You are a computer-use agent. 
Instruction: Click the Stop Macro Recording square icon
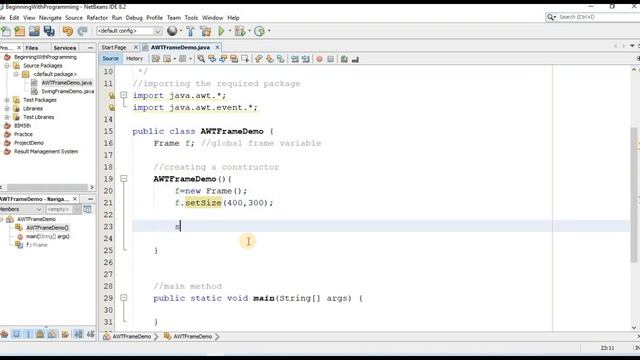331,59
